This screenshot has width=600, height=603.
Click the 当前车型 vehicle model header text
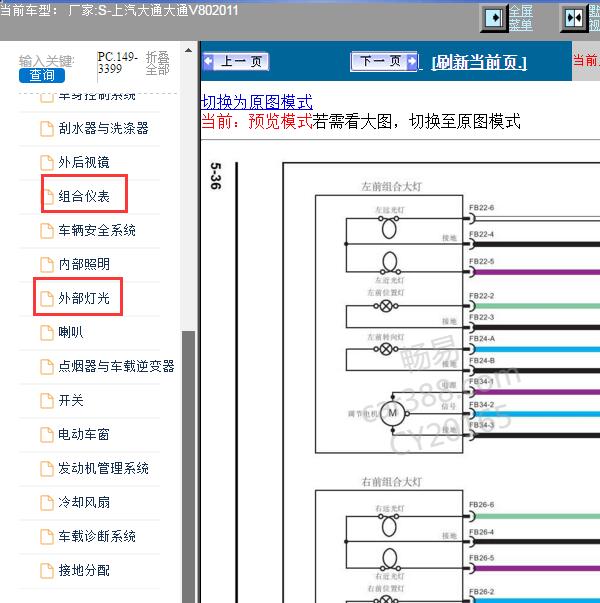[x=119, y=10]
